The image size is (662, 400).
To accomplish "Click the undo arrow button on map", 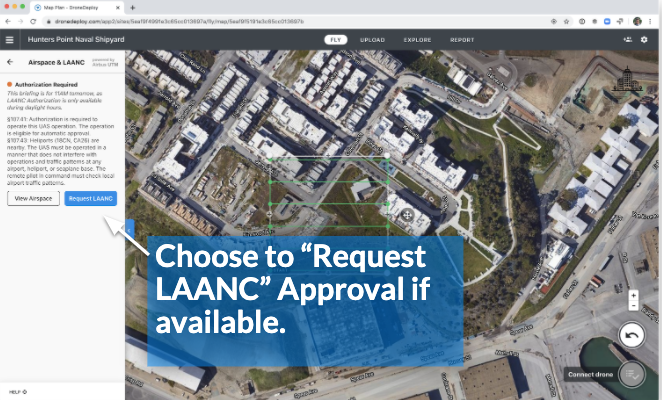I will click(632, 335).
